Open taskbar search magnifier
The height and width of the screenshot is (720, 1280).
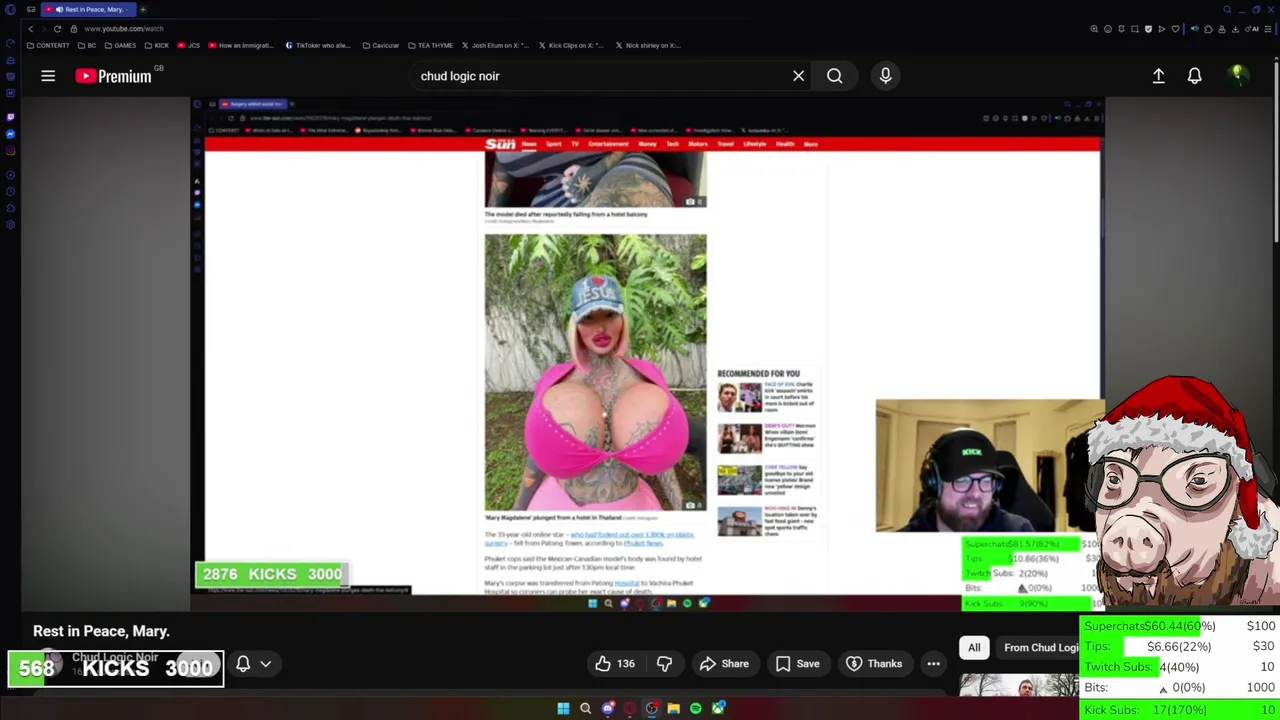coord(585,709)
